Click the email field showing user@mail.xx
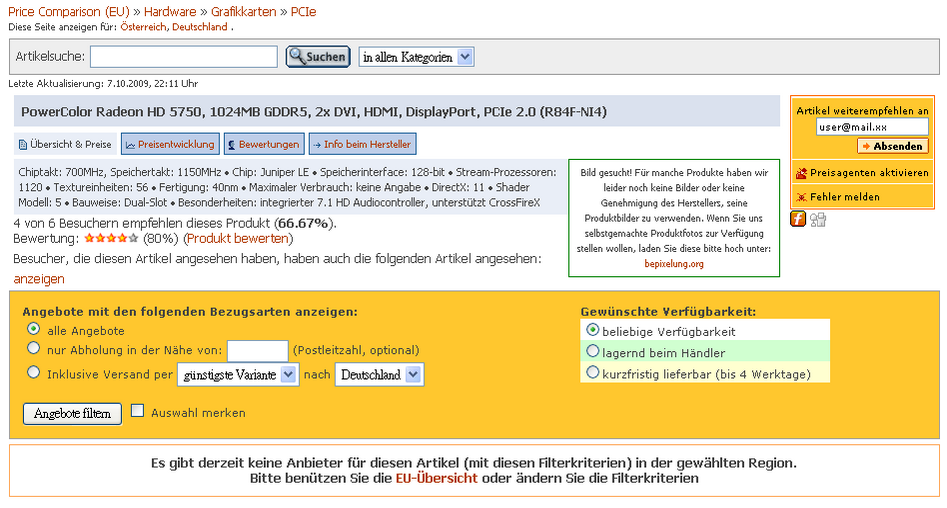The image size is (947, 508). point(872,127)
